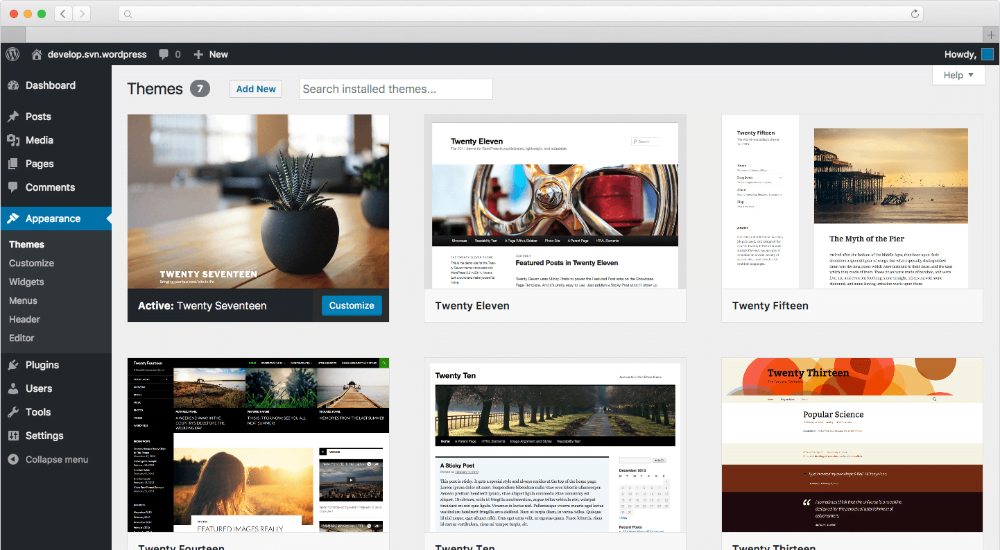Click the magnifier icon in address bar
This screenshot has height=550, width=1000.
(x=128, y=14)
